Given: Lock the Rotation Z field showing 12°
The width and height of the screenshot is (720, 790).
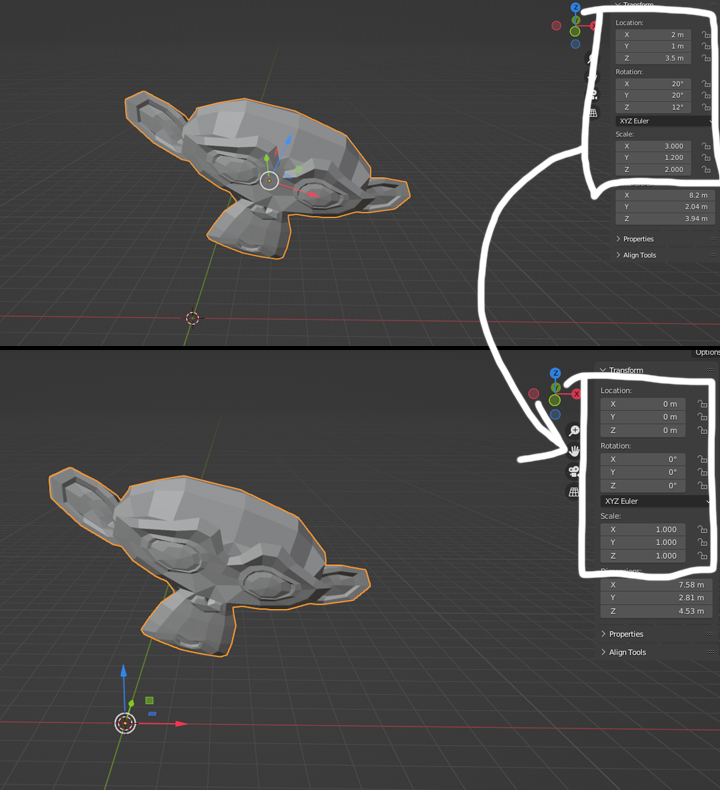Looking at the screenshot, I should click(x=706, y=107).
